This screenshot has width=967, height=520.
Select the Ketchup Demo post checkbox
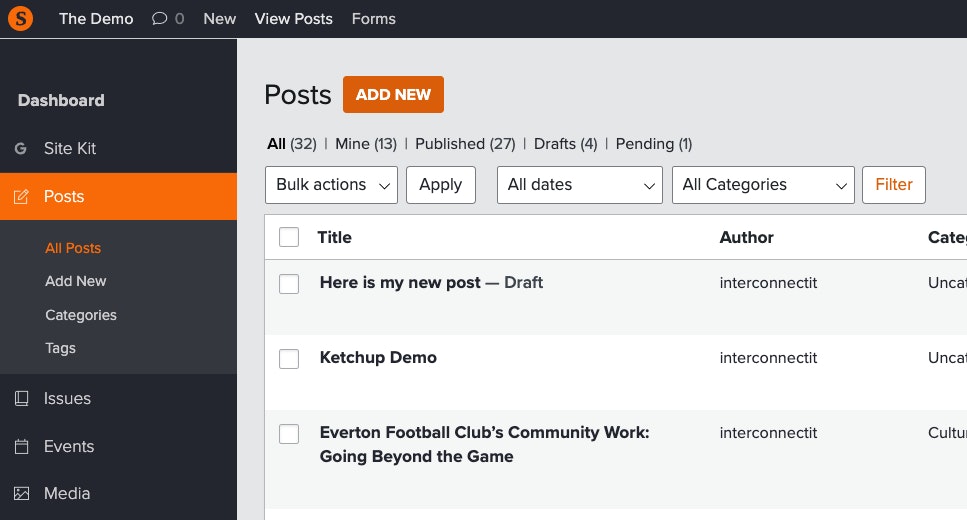(x=289, y=359)
